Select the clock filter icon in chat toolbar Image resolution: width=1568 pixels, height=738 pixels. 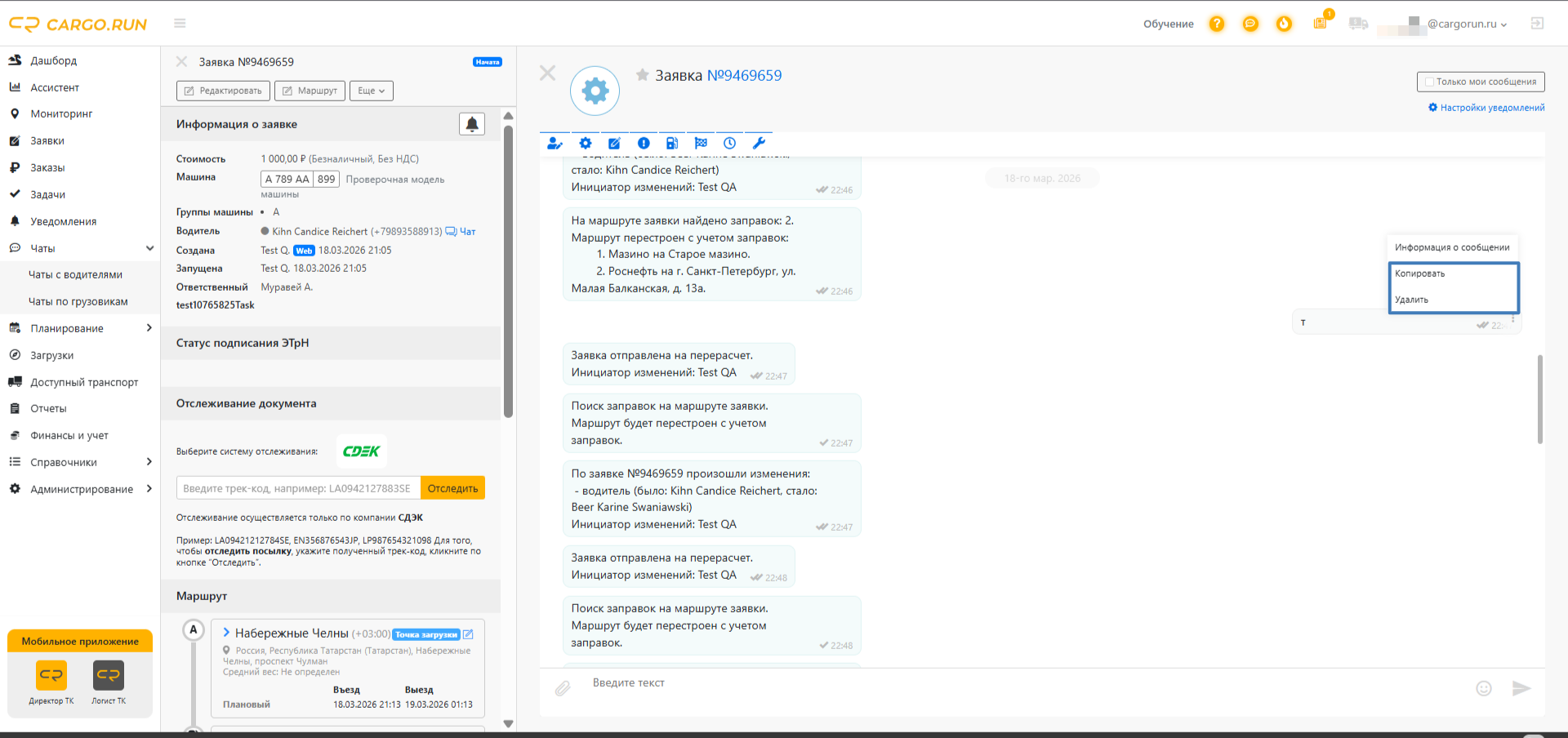coord(729,144)
